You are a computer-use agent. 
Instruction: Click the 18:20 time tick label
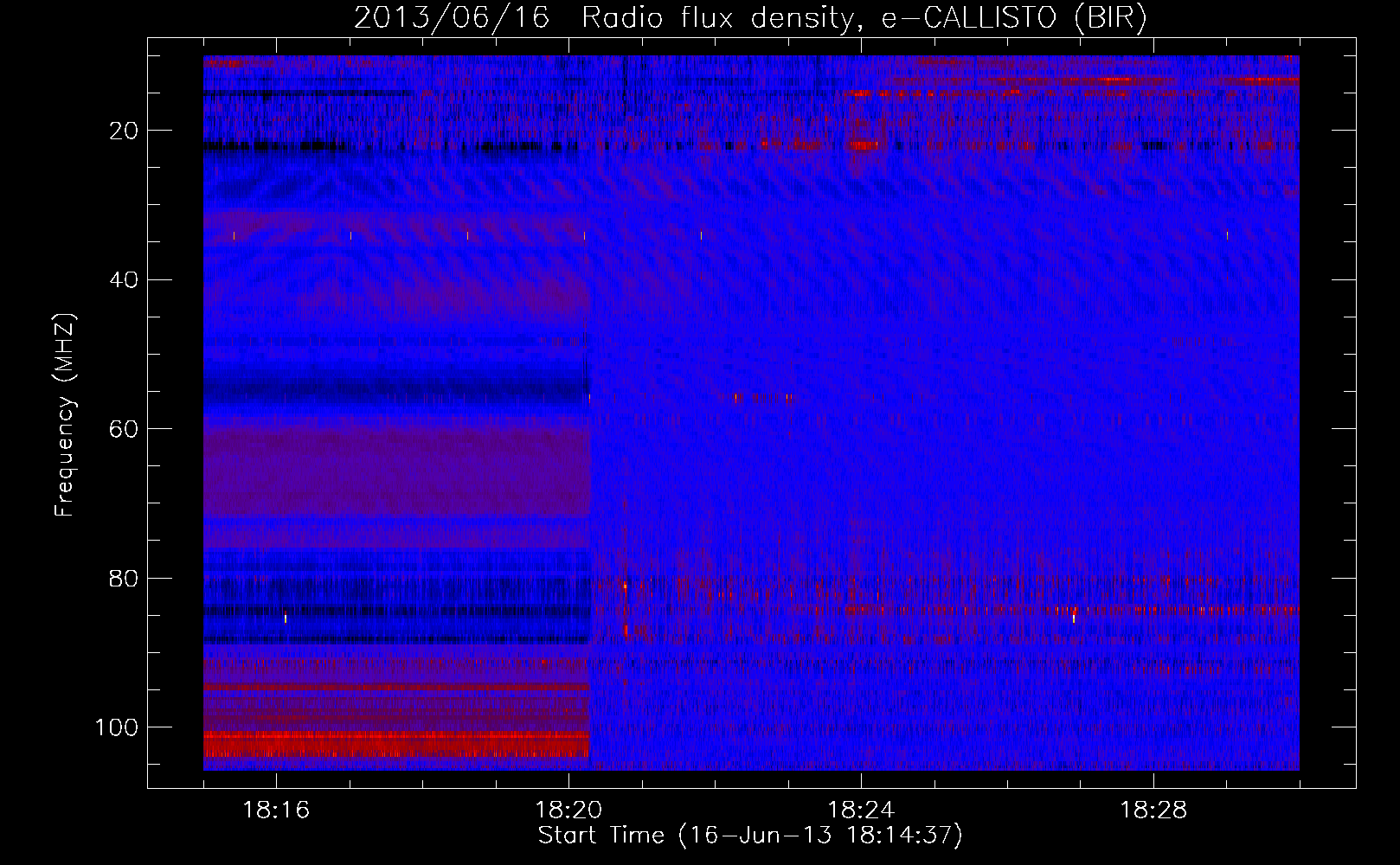pyautogui.click(x=568, y=811)
